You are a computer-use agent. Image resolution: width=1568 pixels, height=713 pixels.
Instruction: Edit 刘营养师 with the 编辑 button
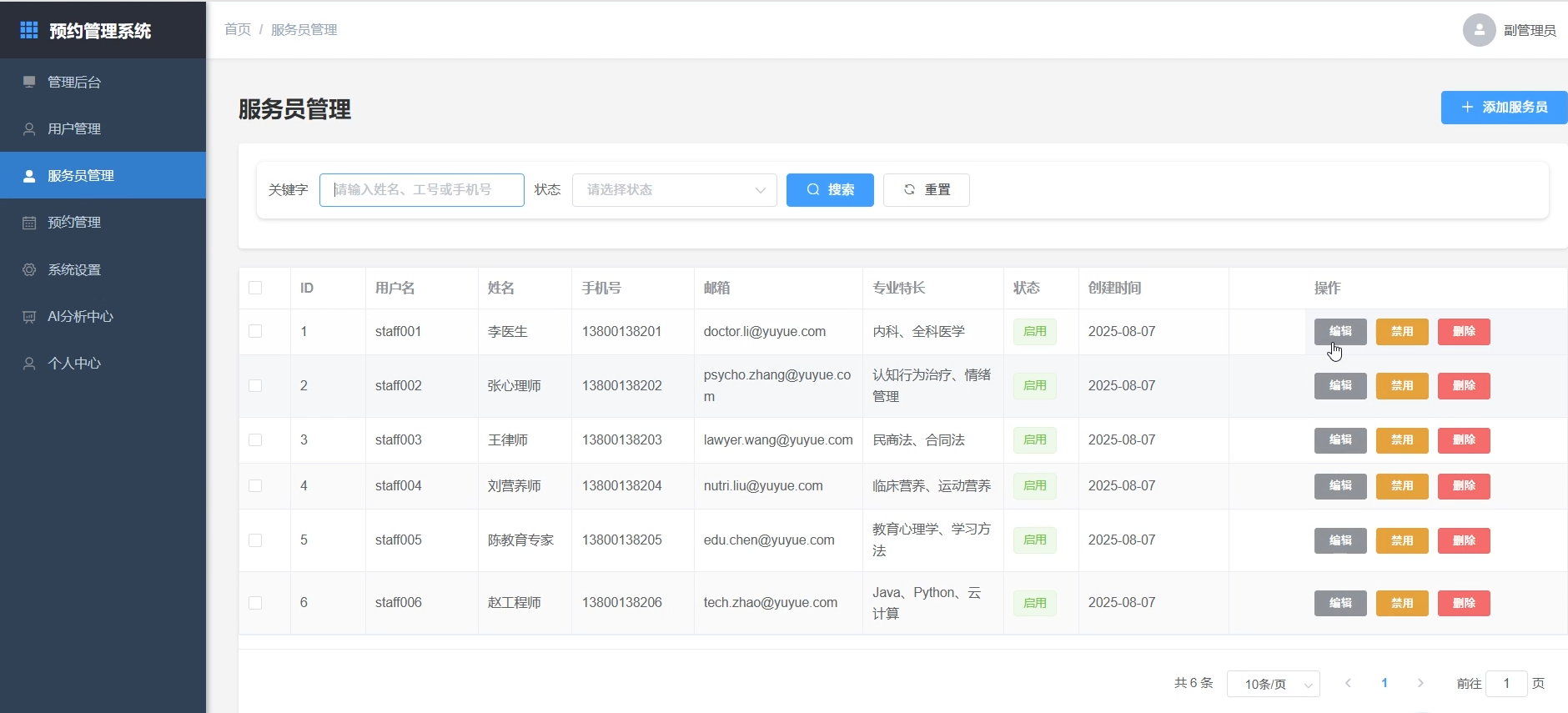click(x=1340, y=485)
